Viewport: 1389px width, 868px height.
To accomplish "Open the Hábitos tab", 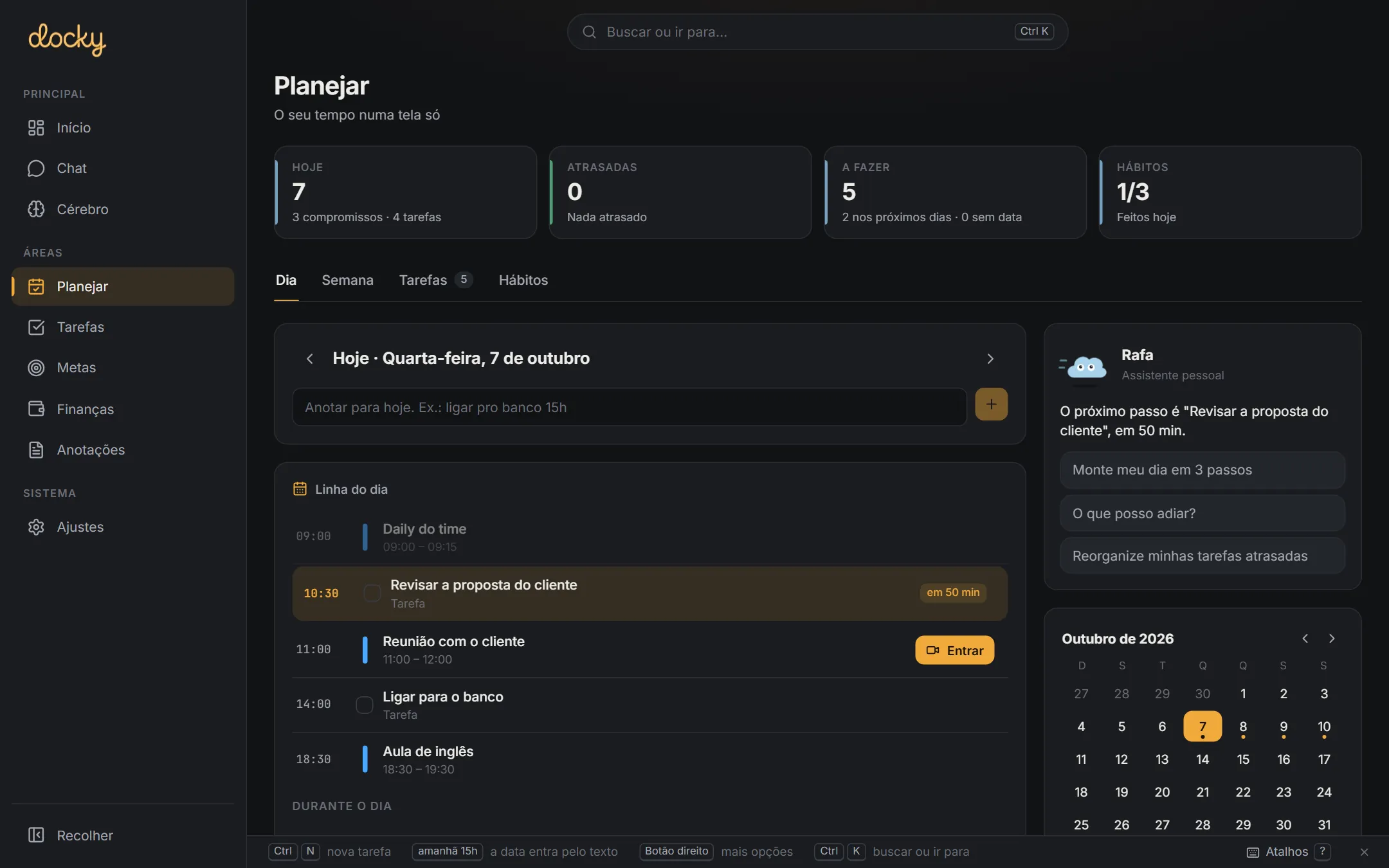I will coord(523,280).
